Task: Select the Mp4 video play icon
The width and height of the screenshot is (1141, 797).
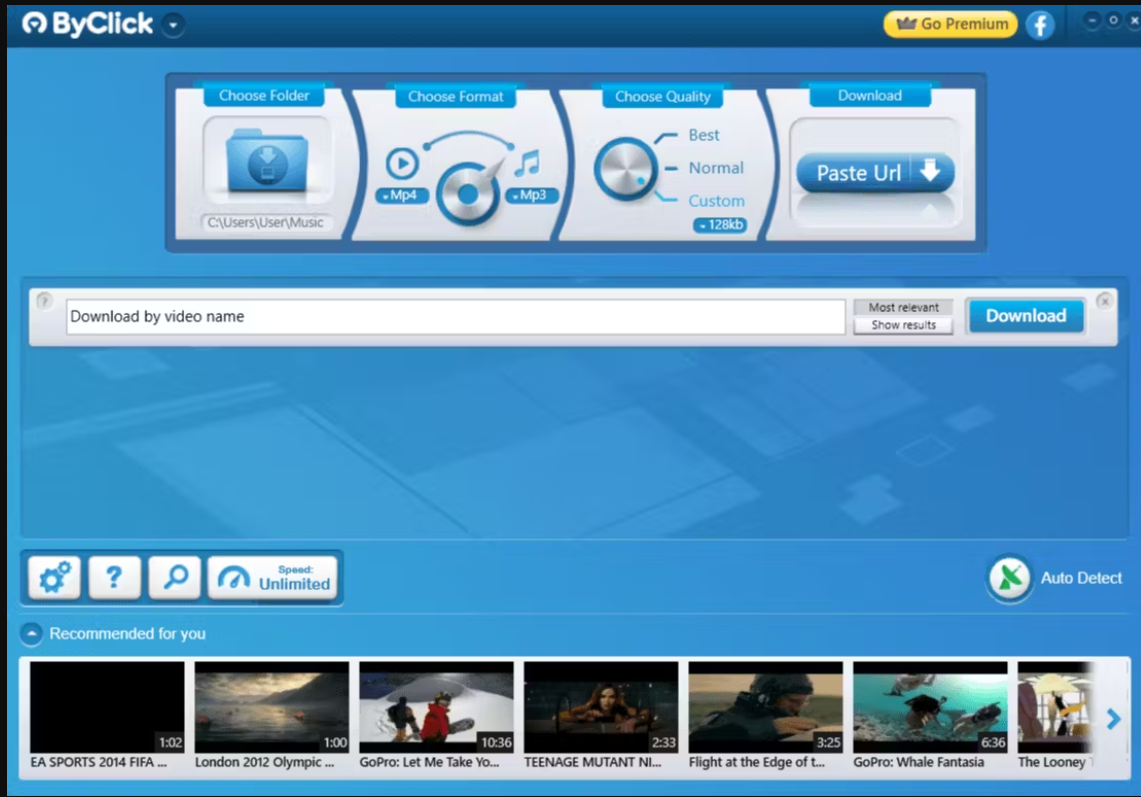Action: pos(402,163)
